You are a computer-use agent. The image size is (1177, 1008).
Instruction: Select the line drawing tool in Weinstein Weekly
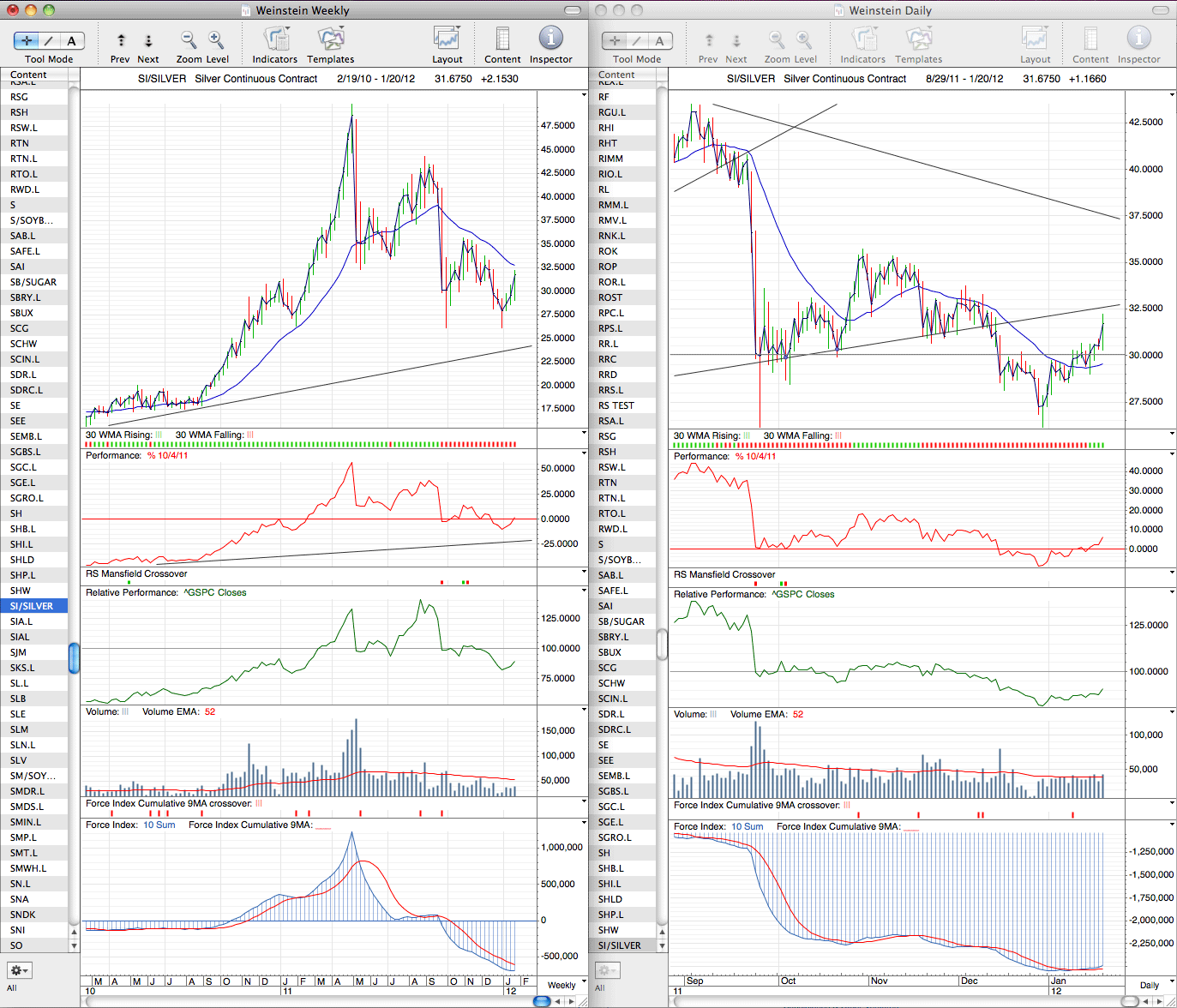[49, 40]
